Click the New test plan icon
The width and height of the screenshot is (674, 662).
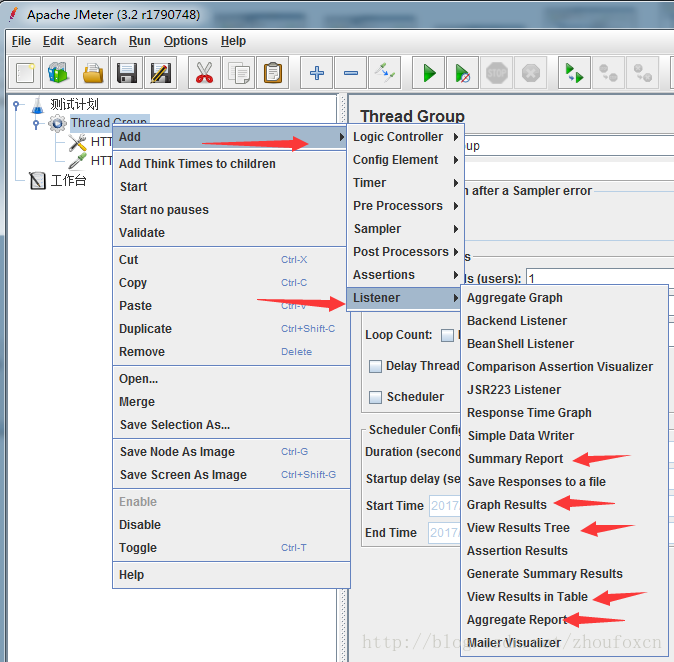pyautogui.click(x=26, y=73)
